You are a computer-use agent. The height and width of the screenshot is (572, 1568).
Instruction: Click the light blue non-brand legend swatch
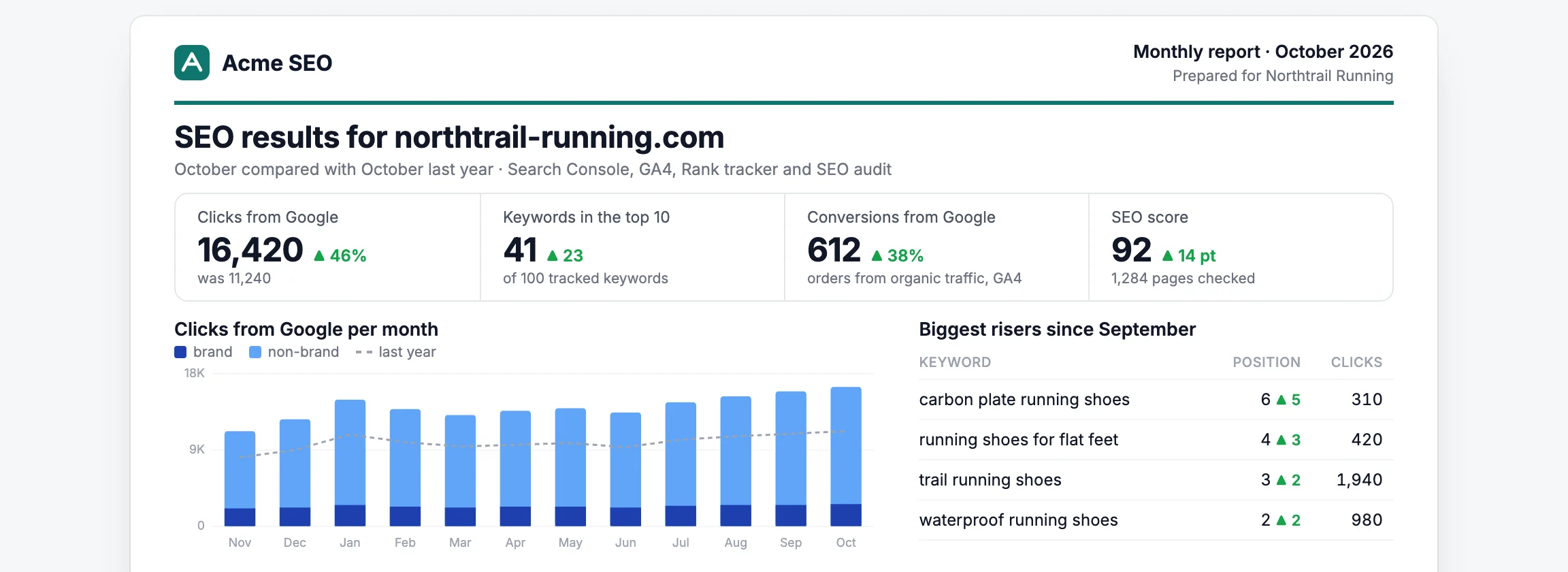[x=255, y=352]
